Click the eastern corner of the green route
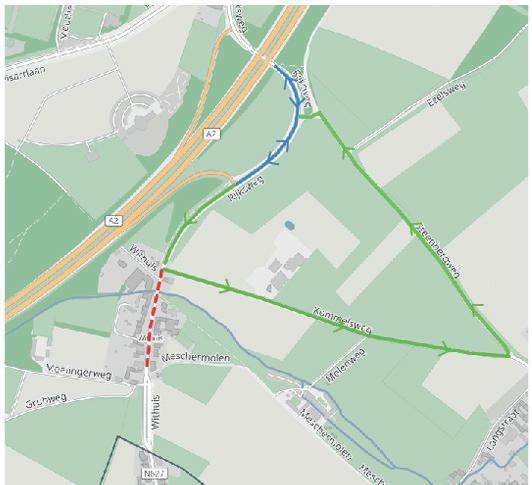The image size is (532, 485). [x=508, y=355]
